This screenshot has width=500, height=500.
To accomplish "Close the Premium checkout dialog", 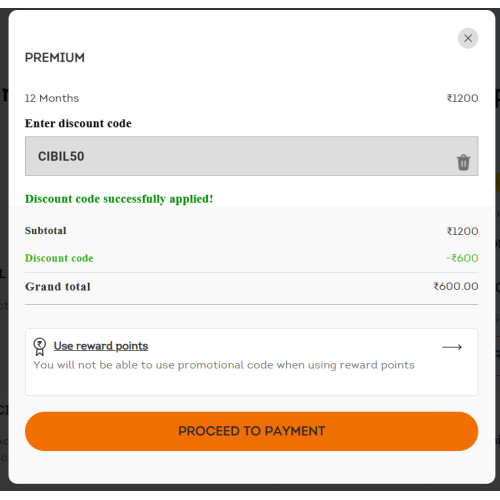I will (x=468, y=38).
